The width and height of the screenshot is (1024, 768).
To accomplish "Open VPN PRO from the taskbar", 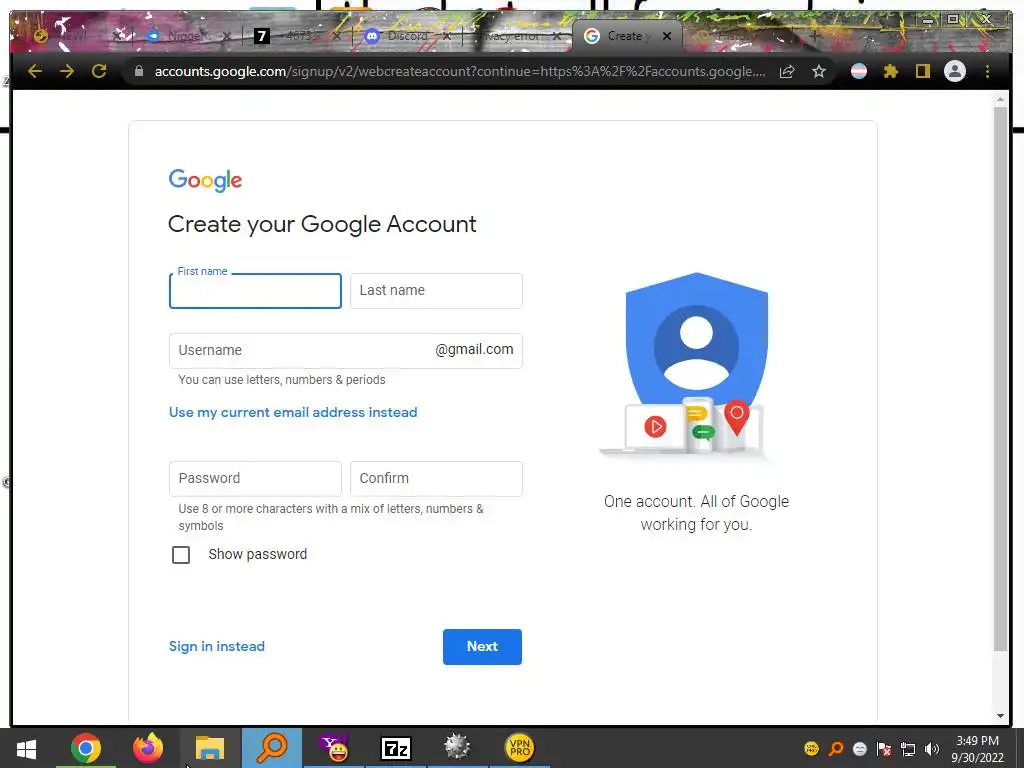I will (519, 748).
